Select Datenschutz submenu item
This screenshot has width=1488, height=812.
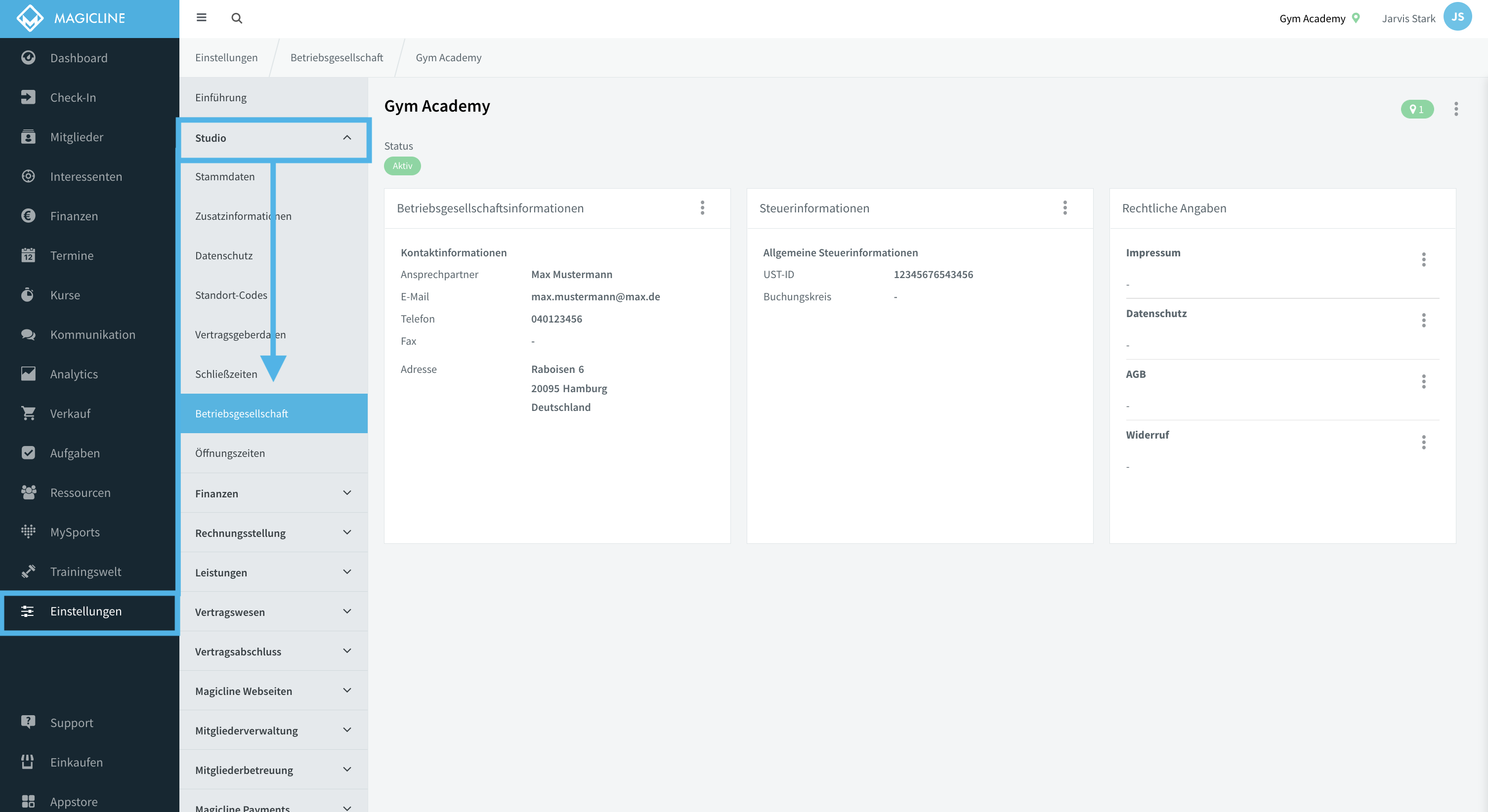pyautogui.click(x=274, y=255)
